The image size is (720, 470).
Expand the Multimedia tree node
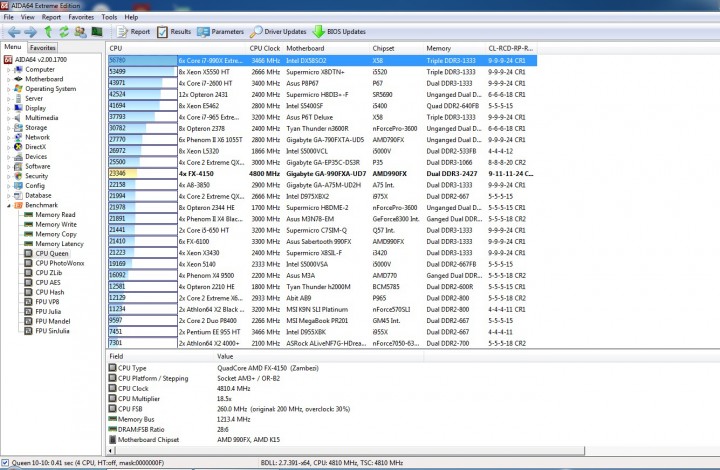8,118
